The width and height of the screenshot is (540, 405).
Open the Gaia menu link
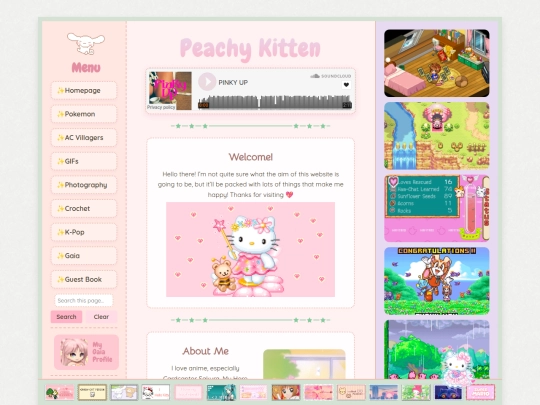coord(84,256)
